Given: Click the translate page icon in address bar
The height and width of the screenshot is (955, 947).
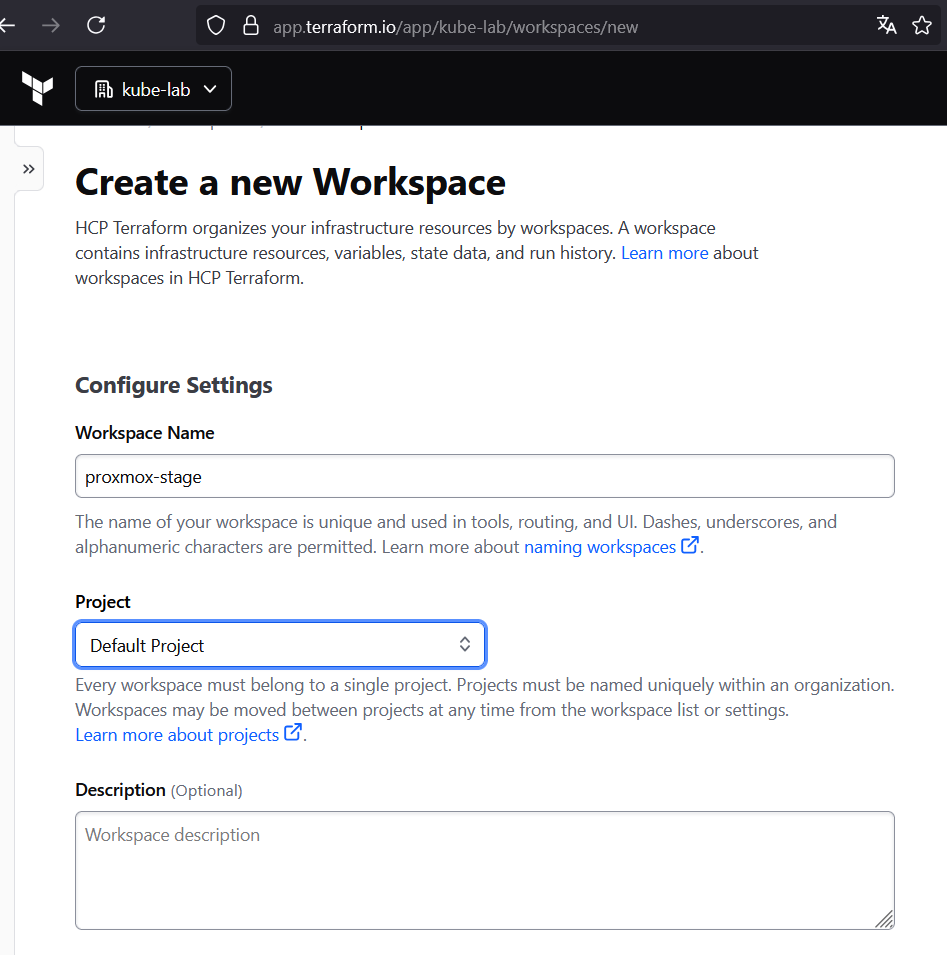Looking at the screenshot, I should point(886,26).
